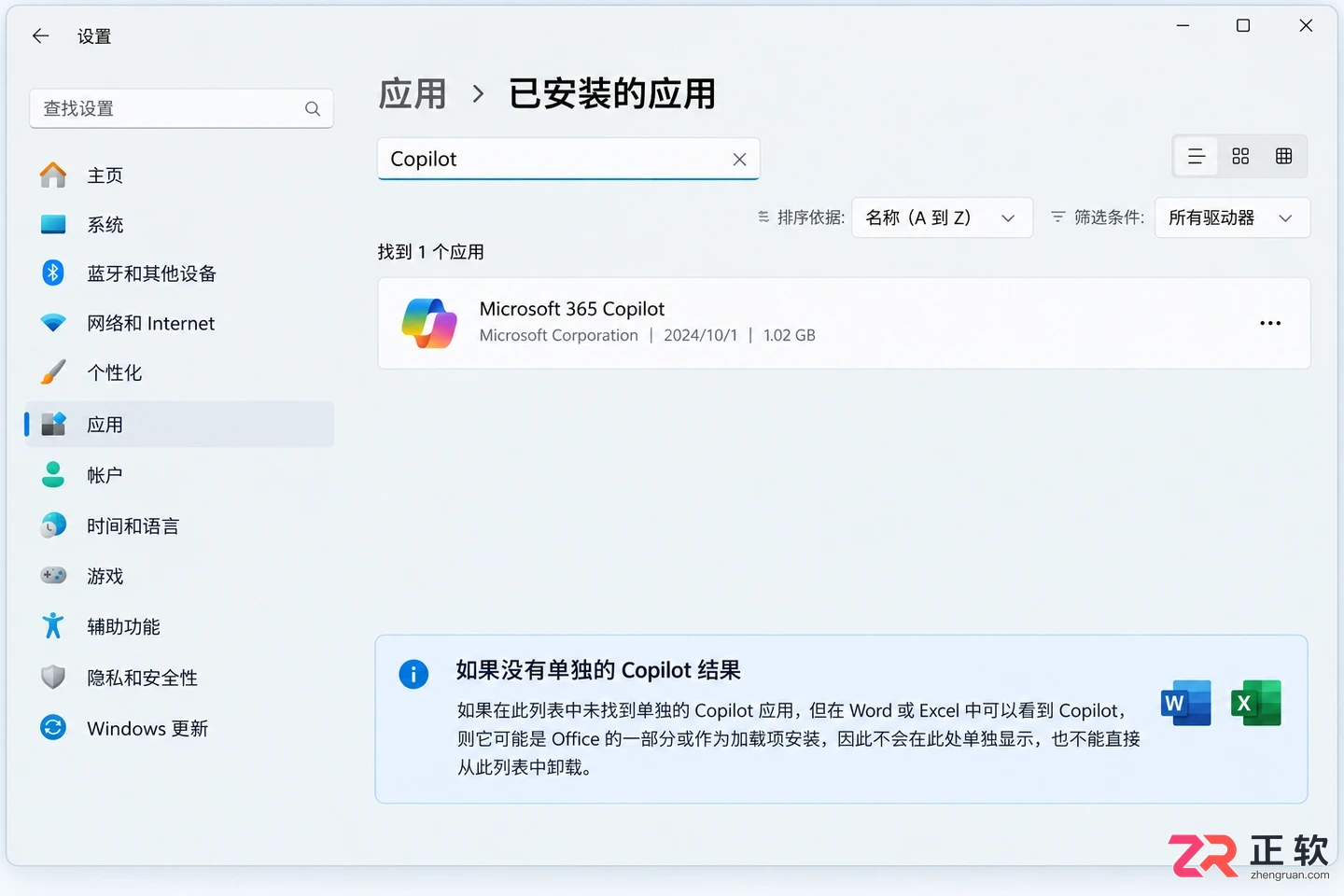Open more options for Microsoft 365 Copilot
The image size is (1344, 896).
pyautogui.click(x=1270, y=324)
